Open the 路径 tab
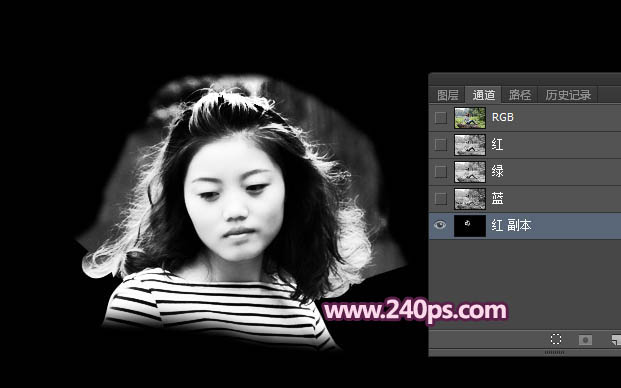621x388 pixels. tap(520, 95)
